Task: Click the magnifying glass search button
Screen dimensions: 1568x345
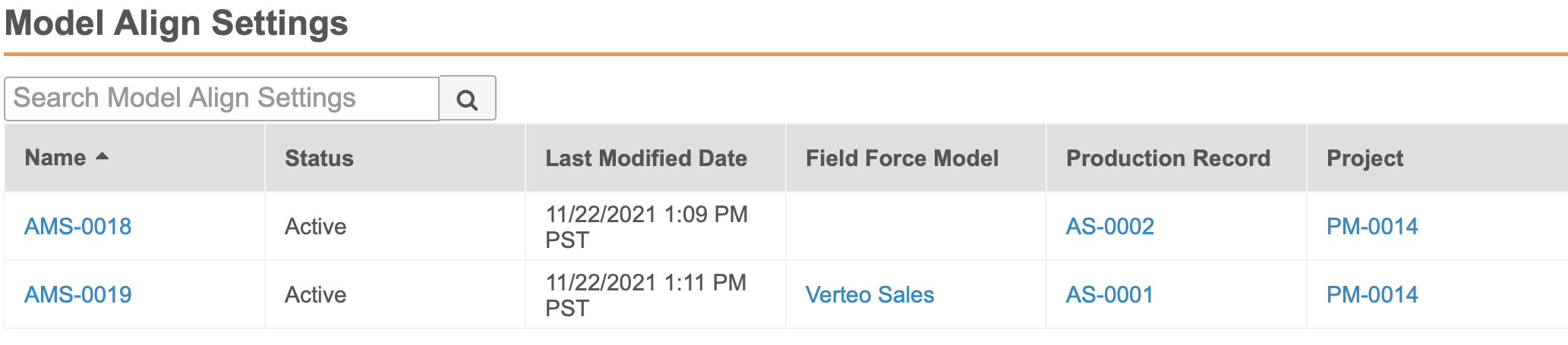Action: [467, 99]
